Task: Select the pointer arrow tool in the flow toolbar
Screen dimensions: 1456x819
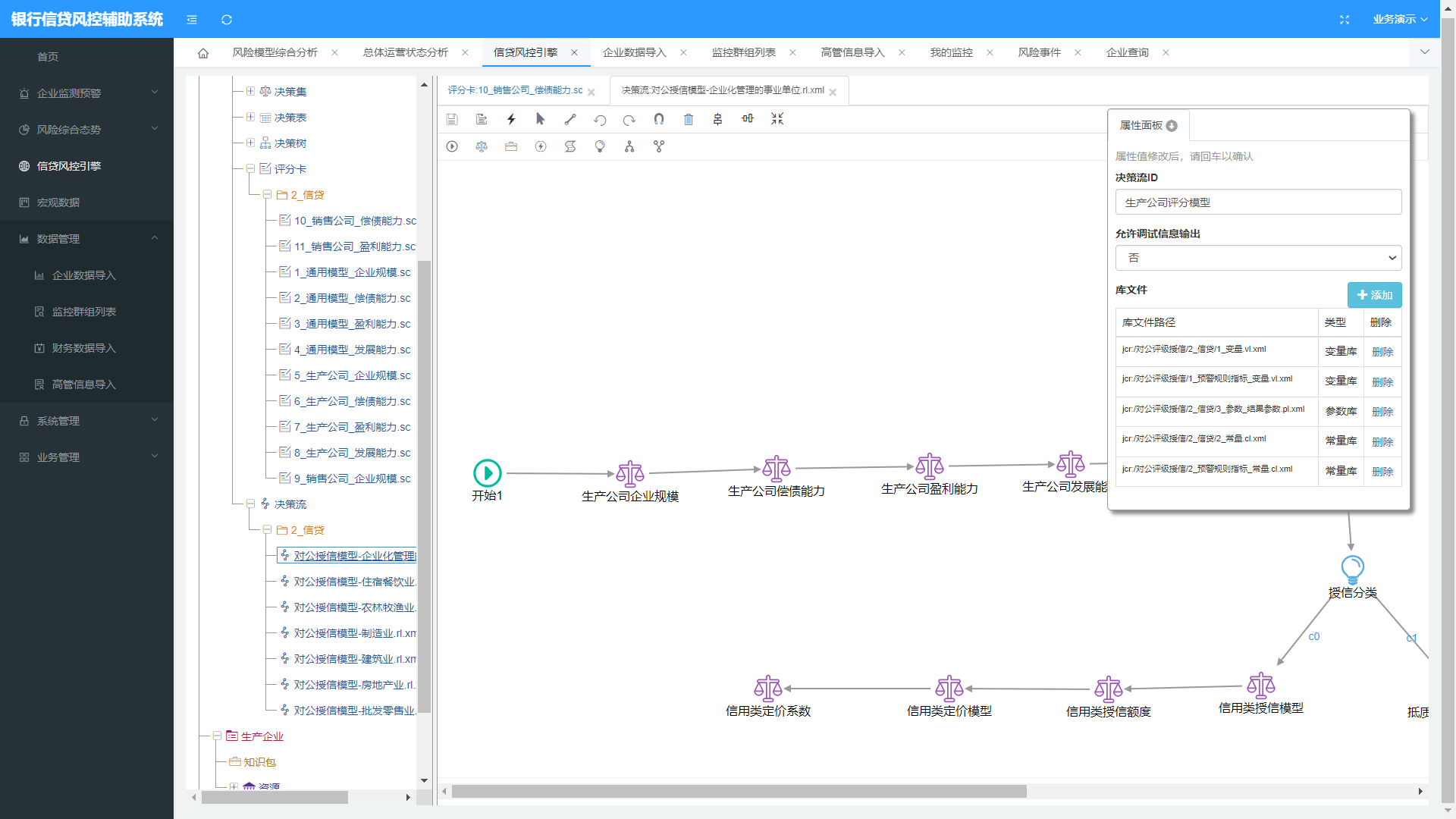Action: pos(540,119)
